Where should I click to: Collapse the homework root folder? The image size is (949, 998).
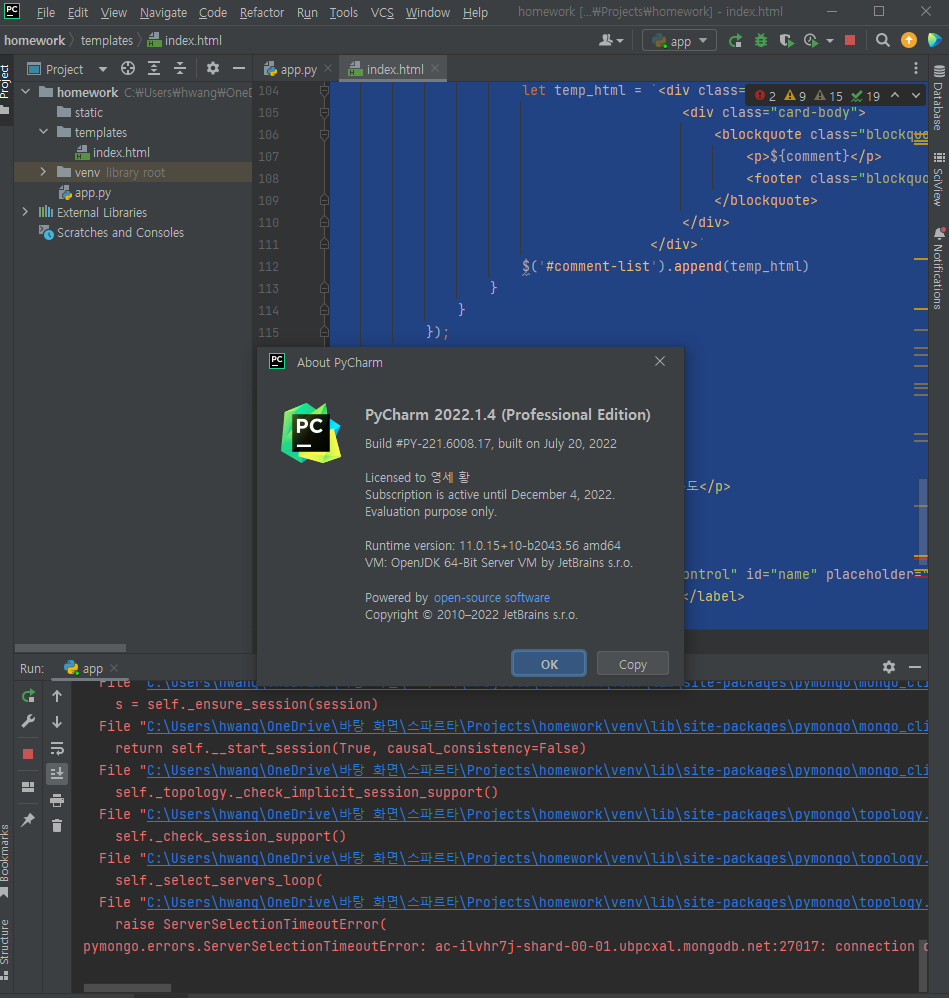[26, 92]
